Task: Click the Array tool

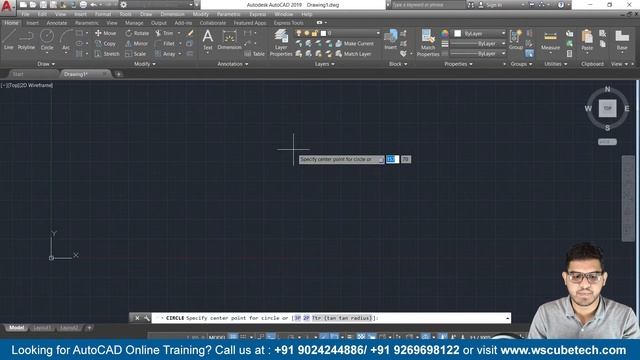Action: coord(165,54)
